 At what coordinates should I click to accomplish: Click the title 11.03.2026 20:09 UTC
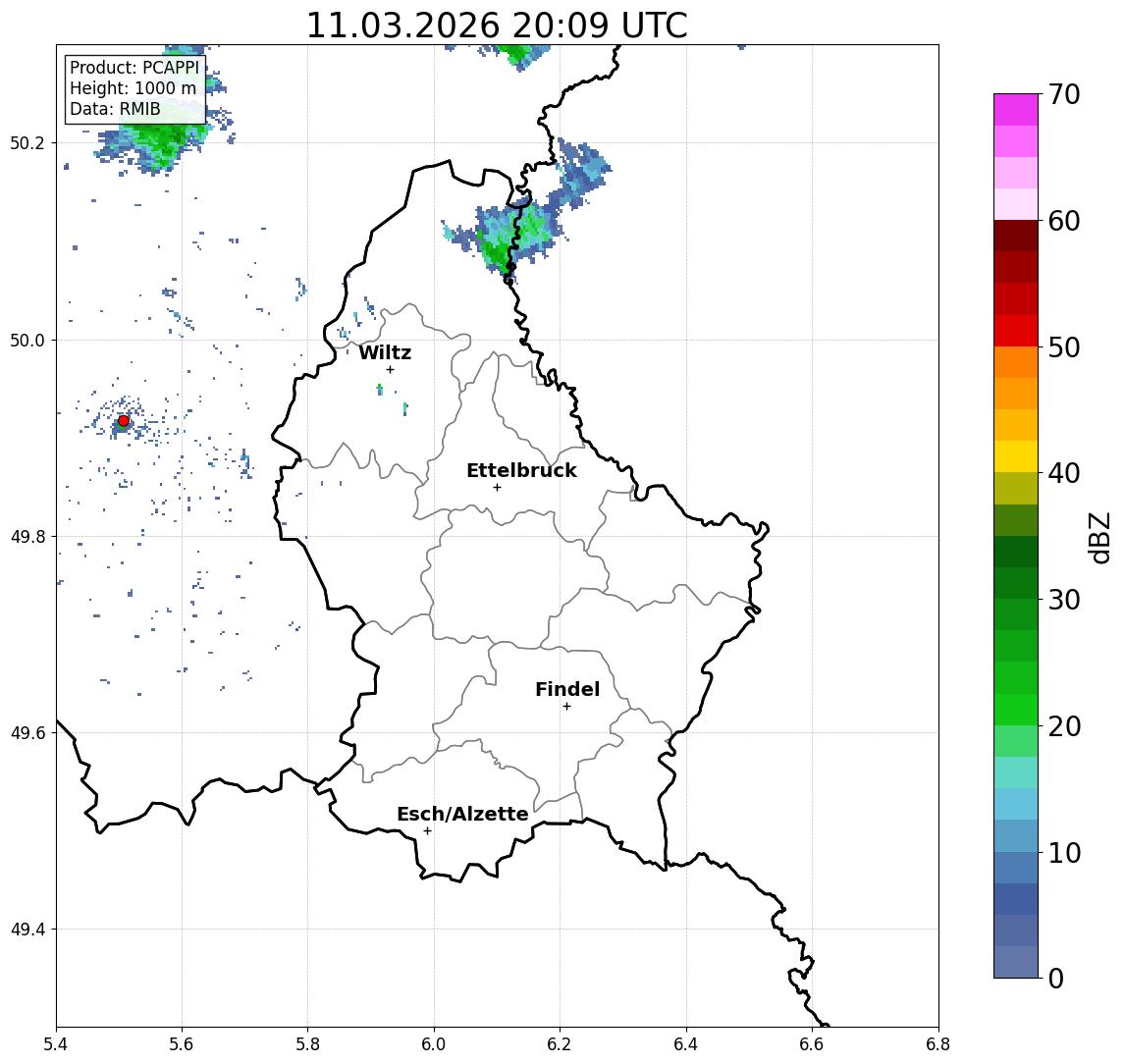(497, 26)
